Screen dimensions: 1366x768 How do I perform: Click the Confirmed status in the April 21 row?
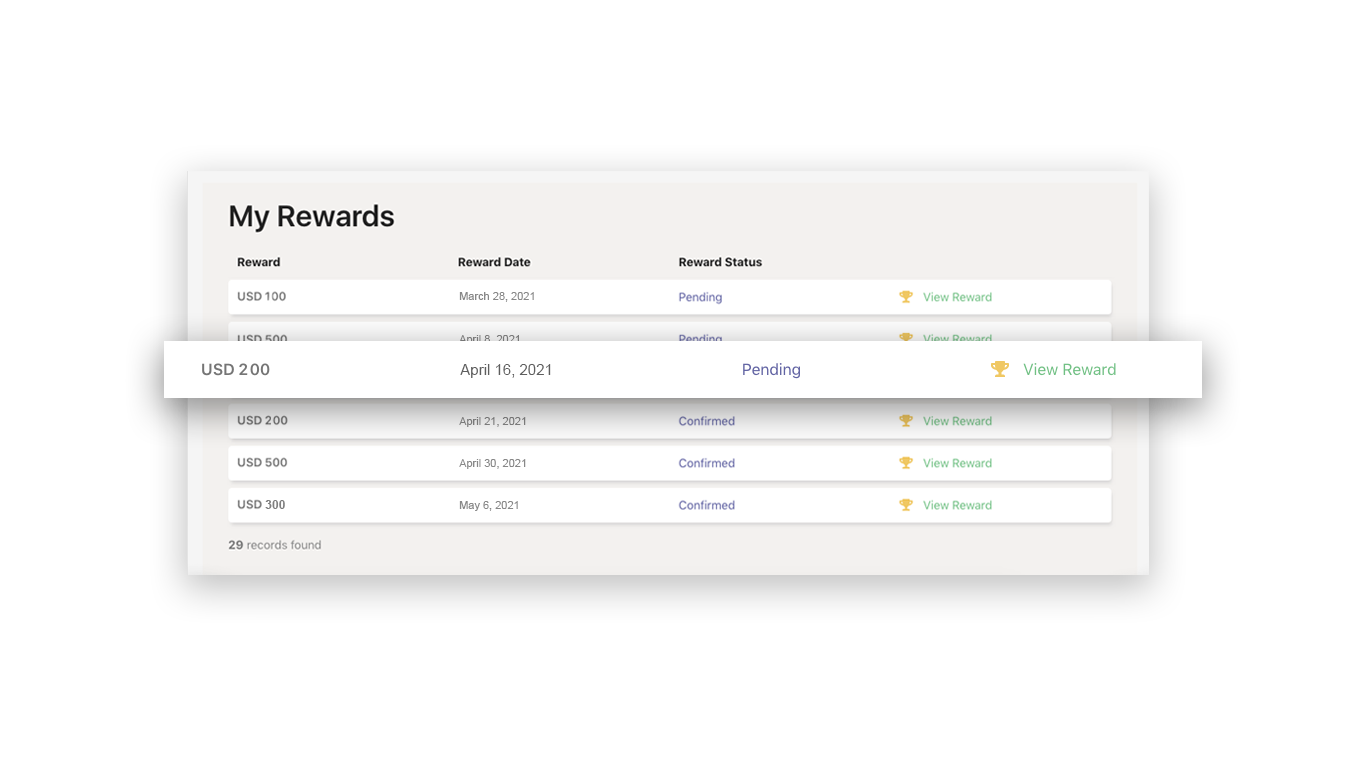706,421
